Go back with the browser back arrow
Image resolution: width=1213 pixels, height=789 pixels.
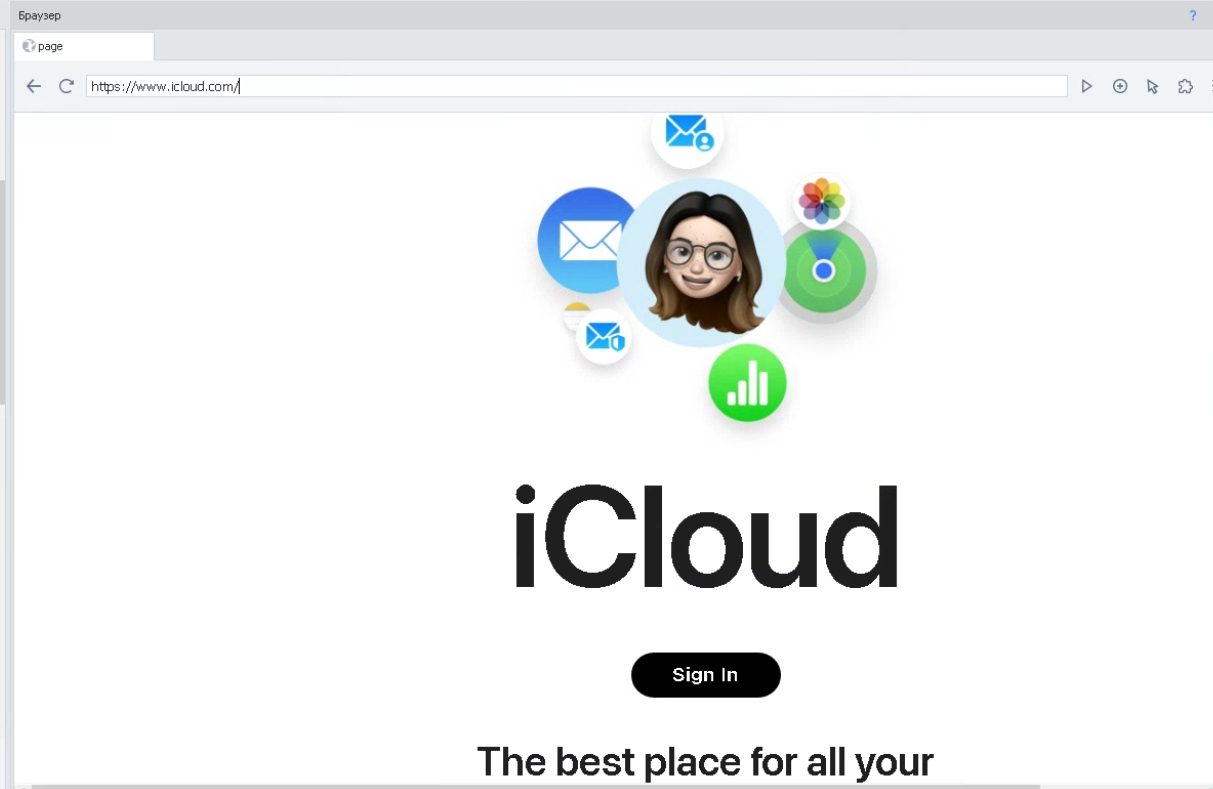(x=34, y=86)
